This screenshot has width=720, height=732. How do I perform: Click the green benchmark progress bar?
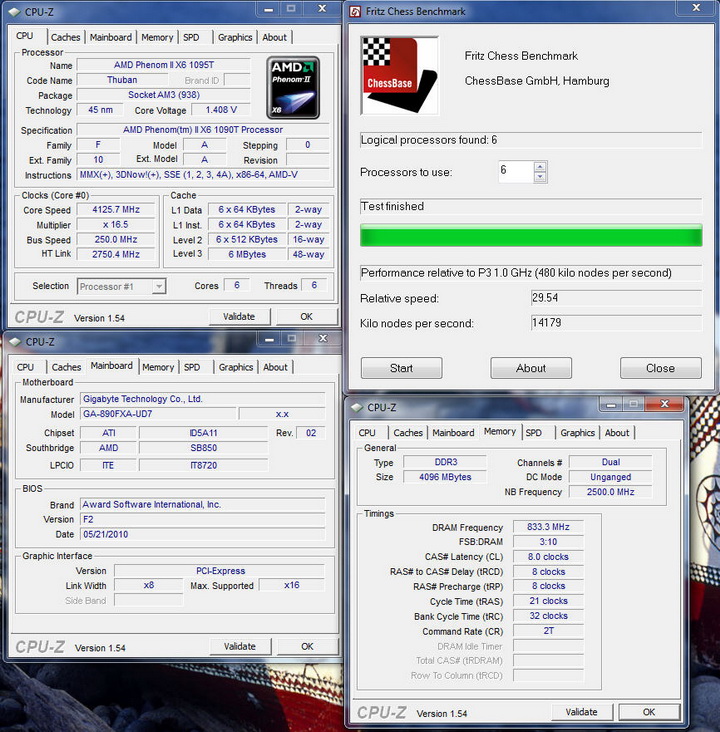[x=531, y=235]
